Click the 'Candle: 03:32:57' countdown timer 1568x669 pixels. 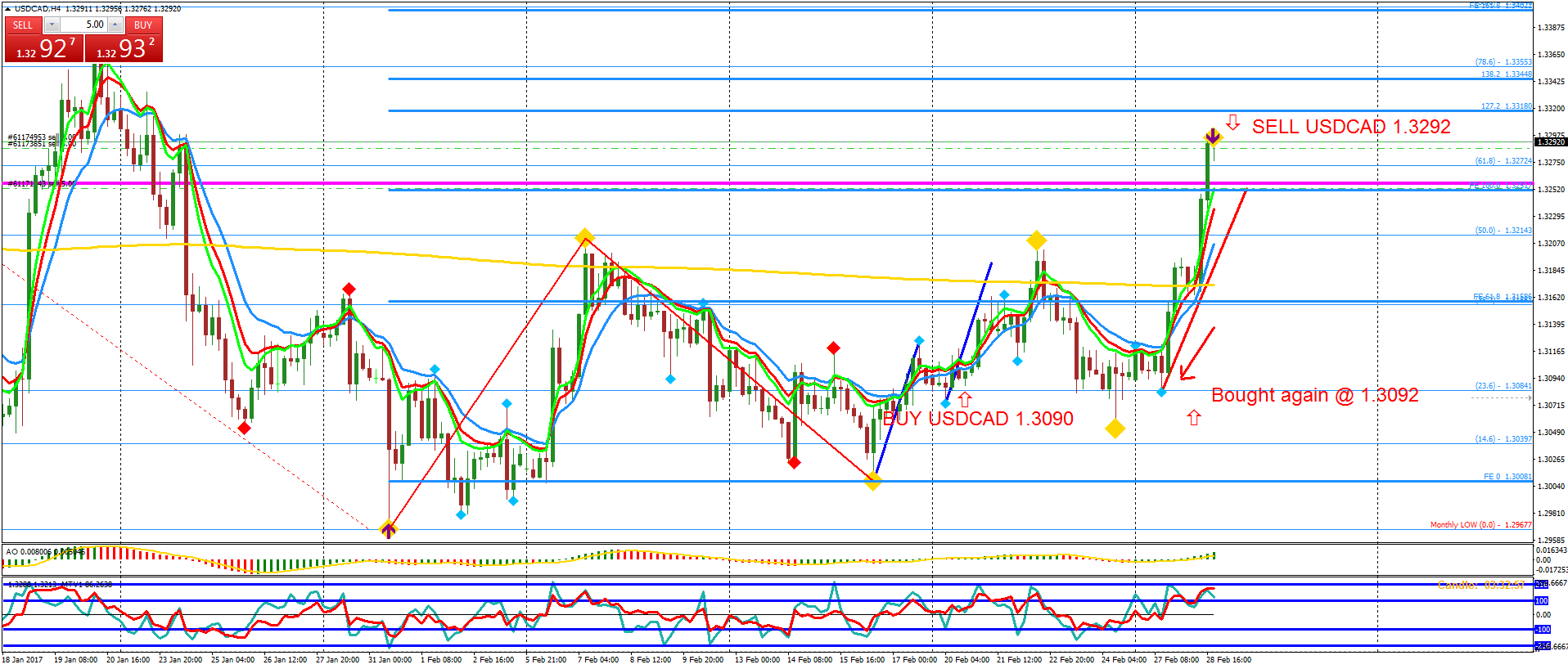click(1481, 585)
